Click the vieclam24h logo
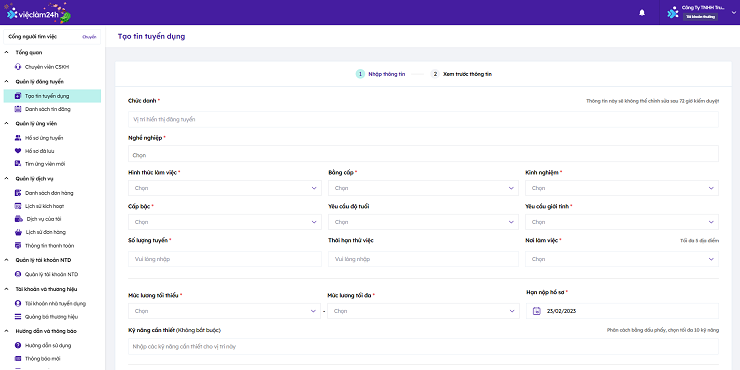740x370 pixels. 38,13
